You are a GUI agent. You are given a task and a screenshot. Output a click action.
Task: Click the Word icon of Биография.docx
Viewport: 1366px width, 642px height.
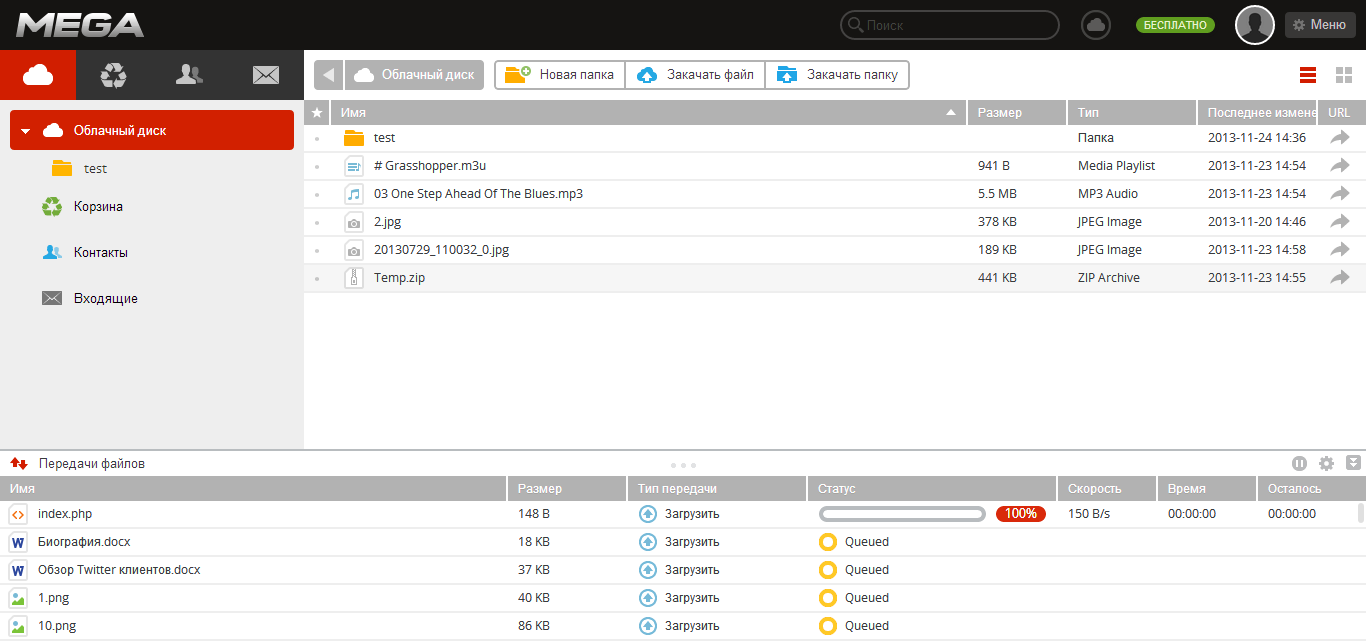[x=18, y=542]
